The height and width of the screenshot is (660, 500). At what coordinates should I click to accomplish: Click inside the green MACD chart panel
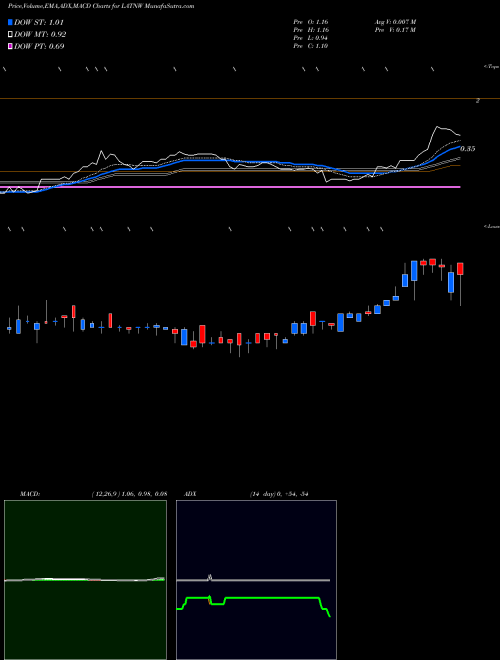point(85,580)
